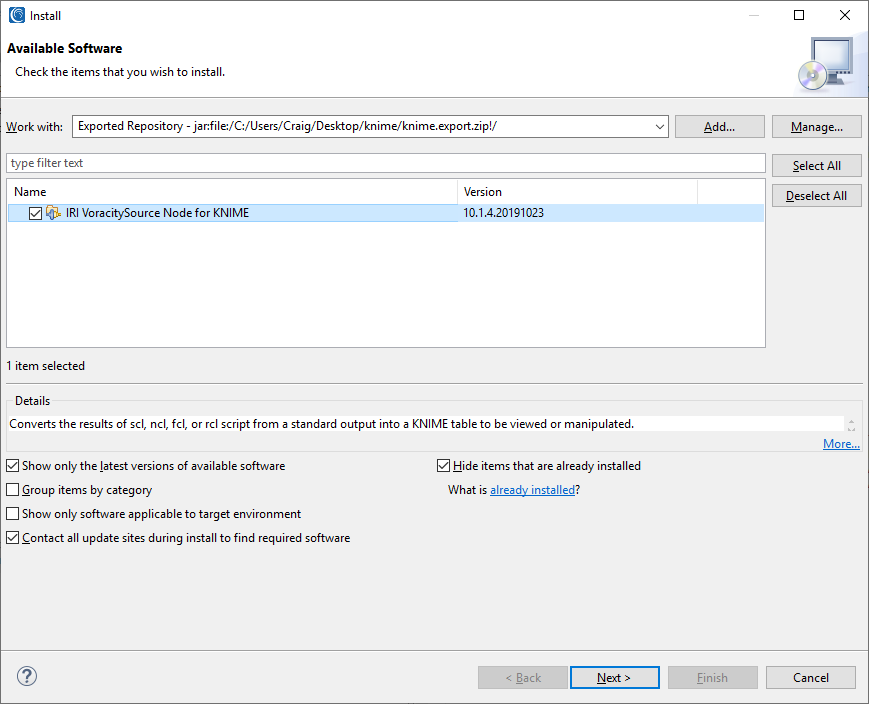Image resolution: width=869 pixels, height=704 pixels.
Task: Toggle Contact all update sites checkbox
Action: [13, 538]
